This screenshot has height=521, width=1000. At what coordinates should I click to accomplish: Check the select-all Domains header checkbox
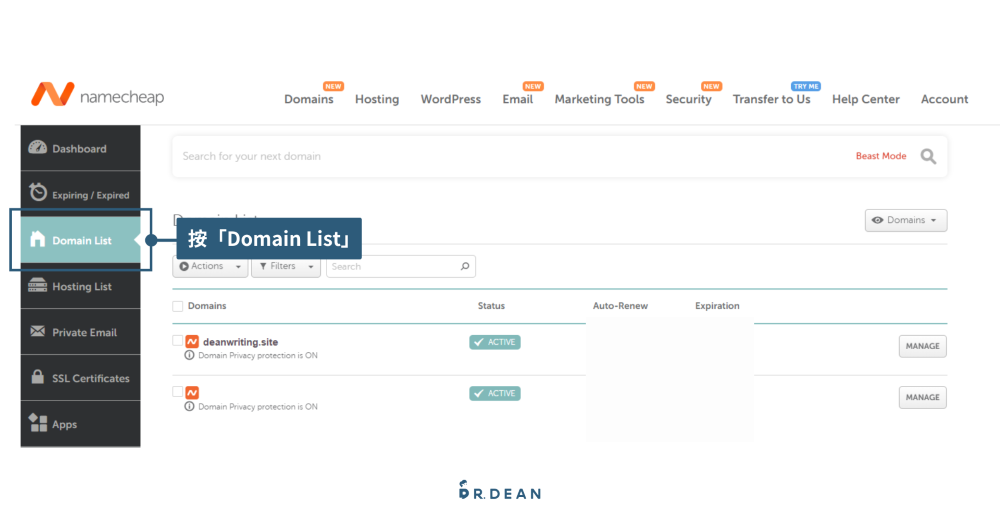click(178, 306)
